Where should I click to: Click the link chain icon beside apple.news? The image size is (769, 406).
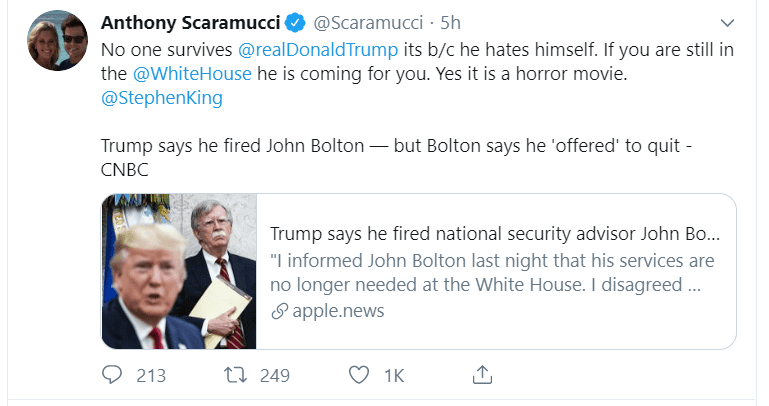coord(281,311)
